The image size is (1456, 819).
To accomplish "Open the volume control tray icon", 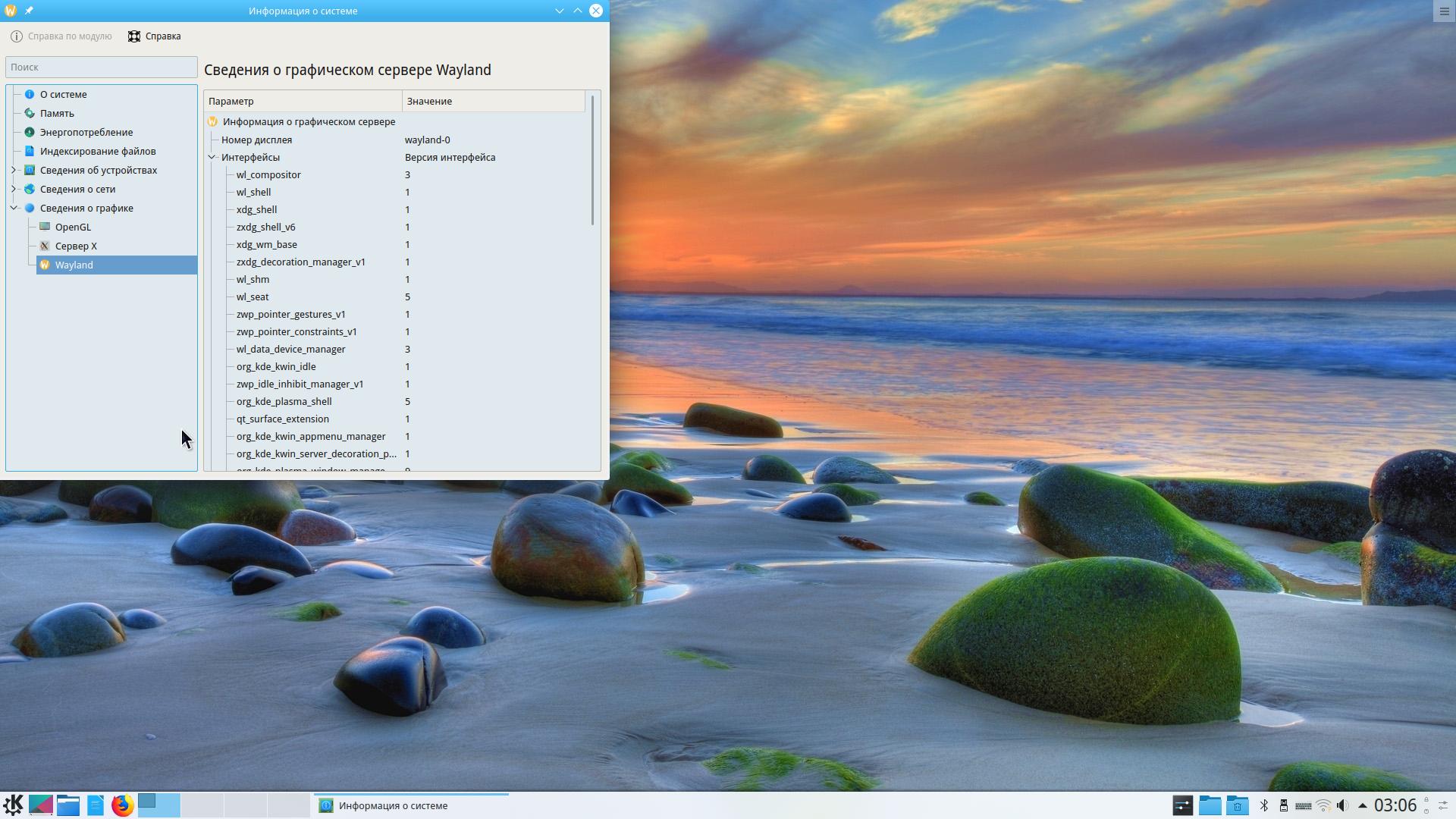I will tap(1343, 805).
